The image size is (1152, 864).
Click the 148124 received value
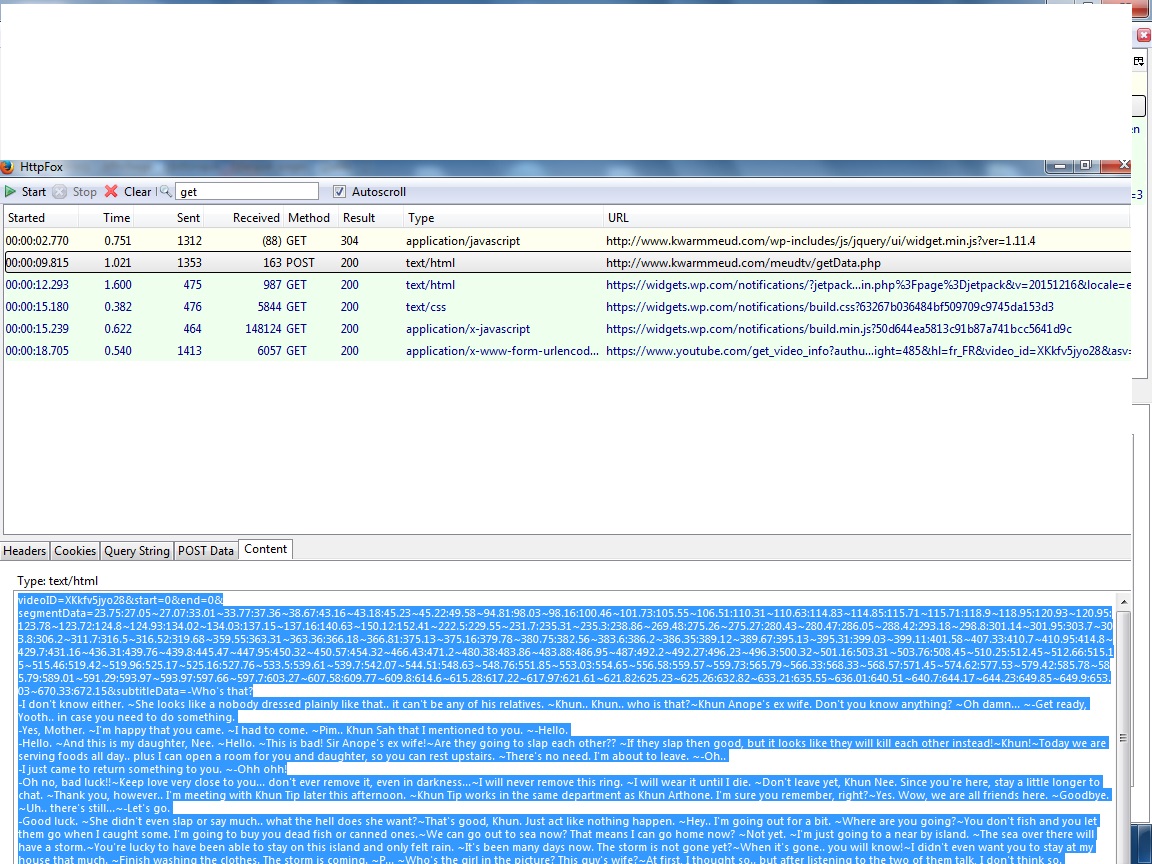click(263, 328)
